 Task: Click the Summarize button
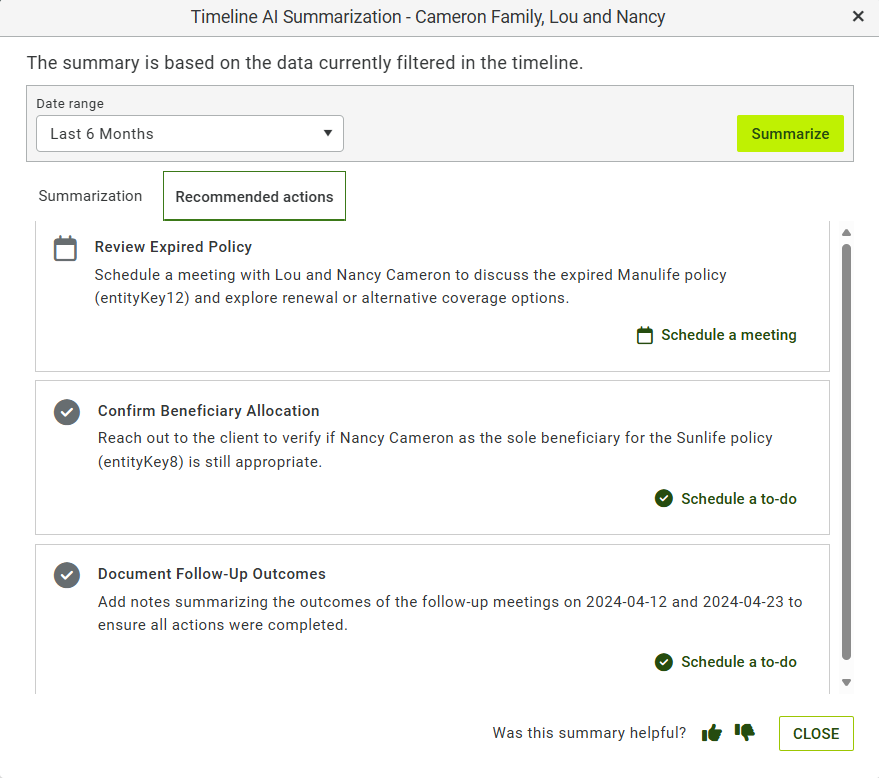pos(790,133)
